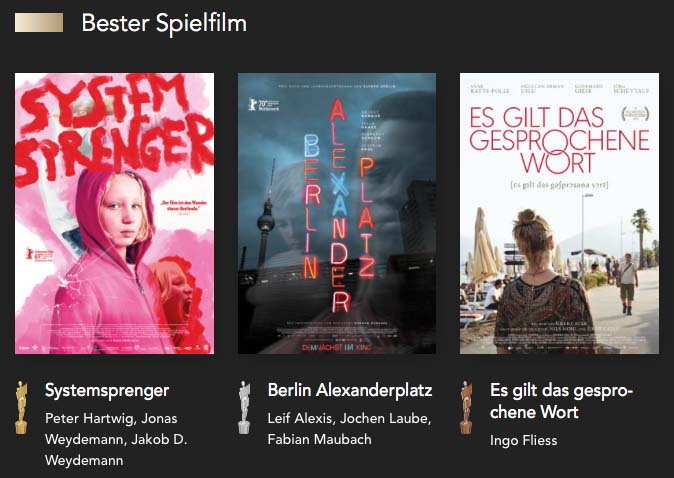Click the bronze trophy icon beside Es gilt das gesprochene Wort
Image resolution: width=674 pixels, height=478 pixels.
[466, 407]
